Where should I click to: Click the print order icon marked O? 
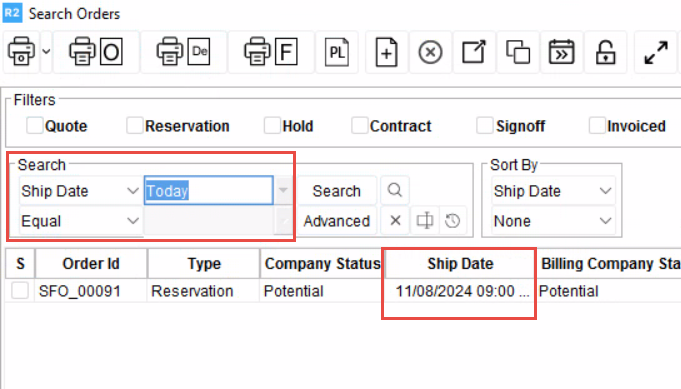[96, 52]
